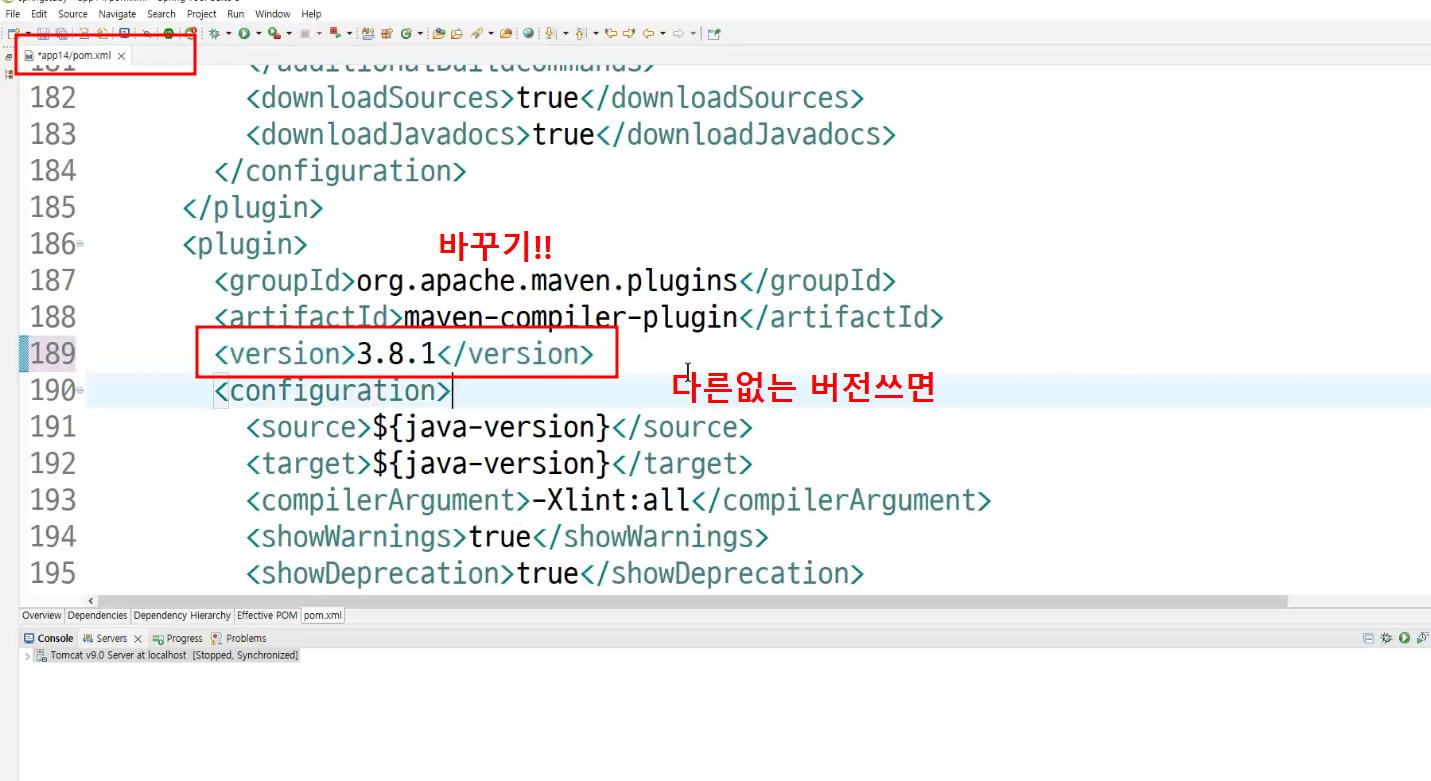This screenshot has width=1431, height=781.
Task: Click the gray Stop square in toolbar
Action: [305, 33]
